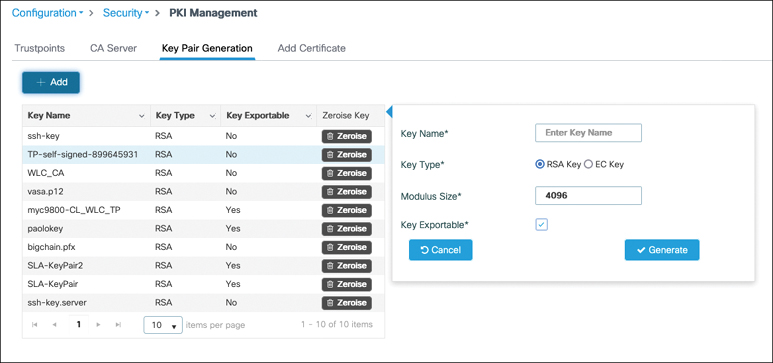Click the Cancel button
Viewport: 773px width, 363px height.
point(441,250)
